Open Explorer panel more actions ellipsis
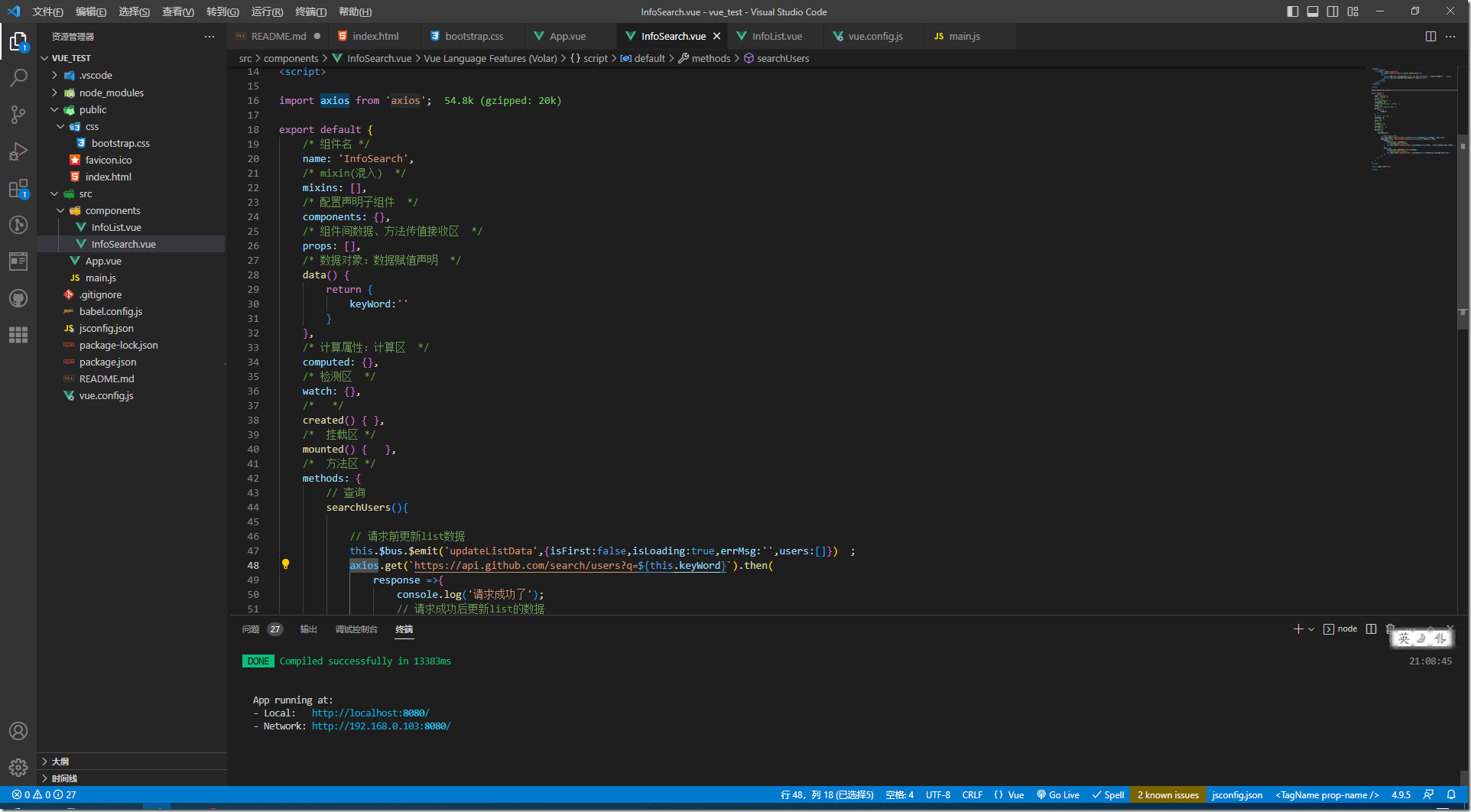 (209, 37)
